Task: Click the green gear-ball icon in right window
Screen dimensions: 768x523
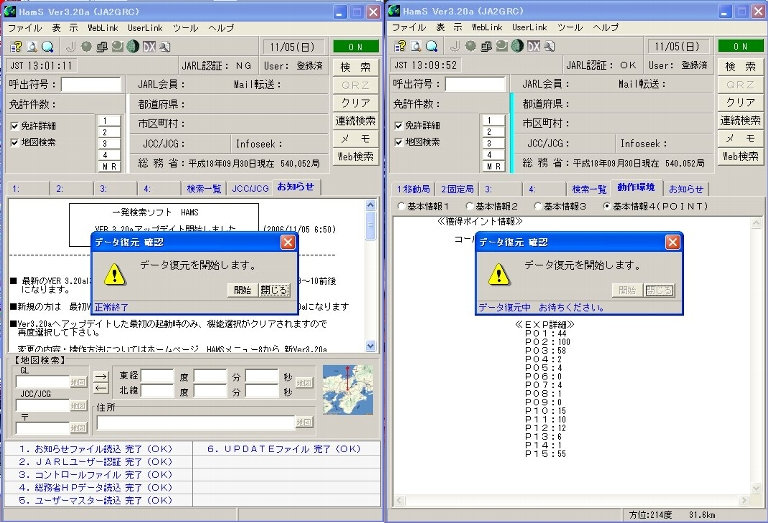Action: [471, 47]
